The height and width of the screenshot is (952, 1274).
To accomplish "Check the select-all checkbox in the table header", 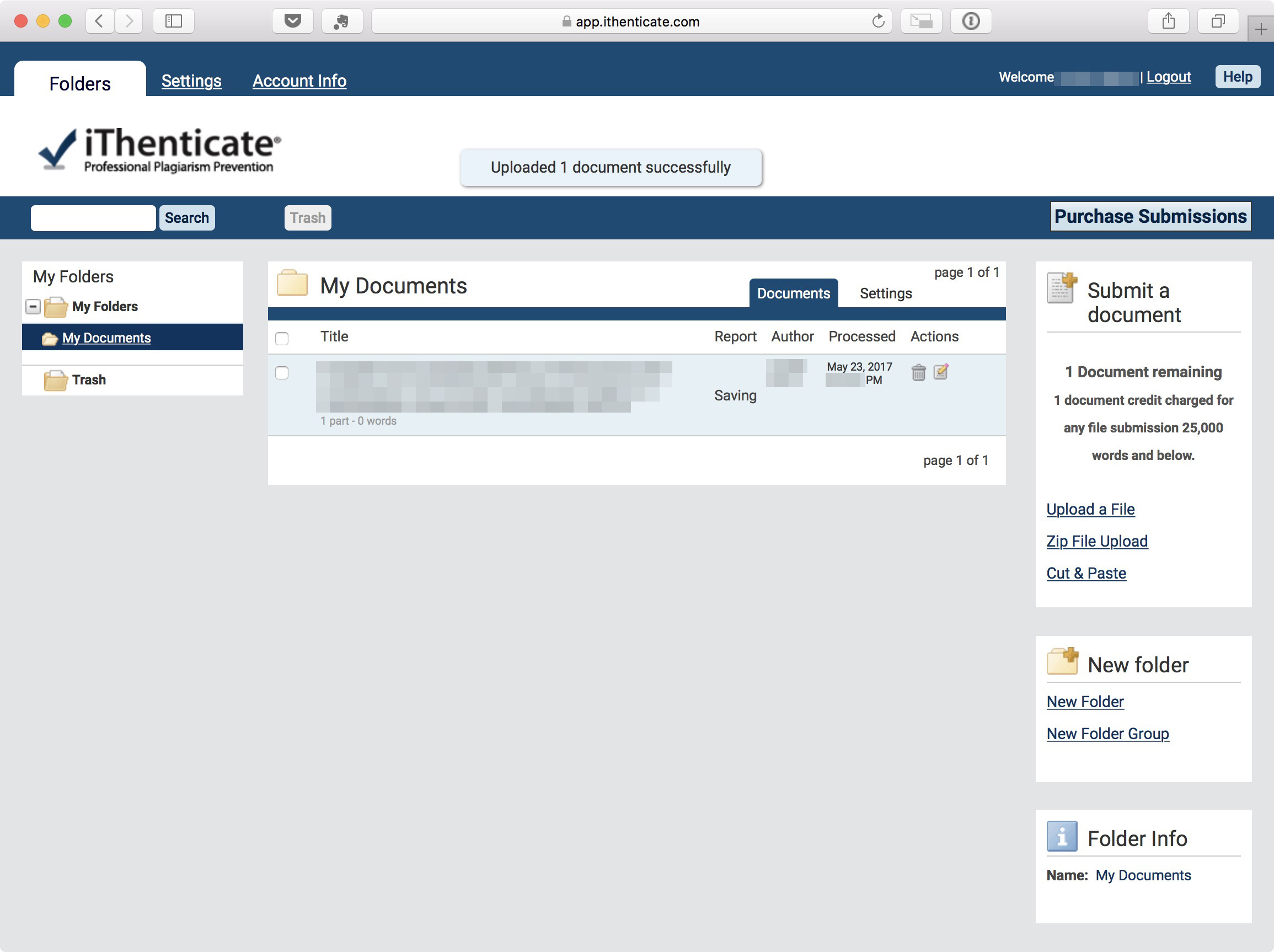I will [x=282, y=338].
